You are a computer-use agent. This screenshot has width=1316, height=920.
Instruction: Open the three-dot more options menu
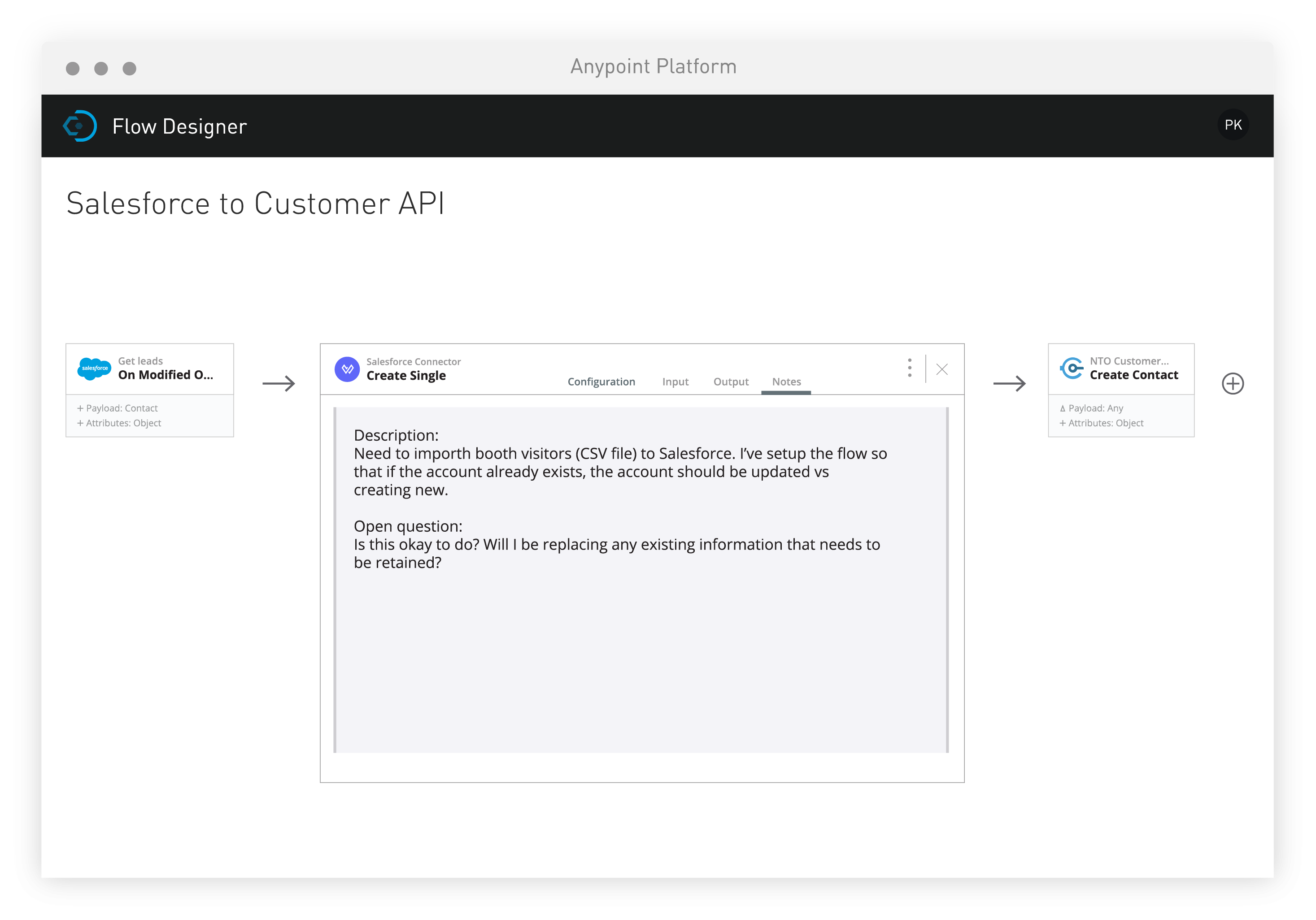pos(910,368)
